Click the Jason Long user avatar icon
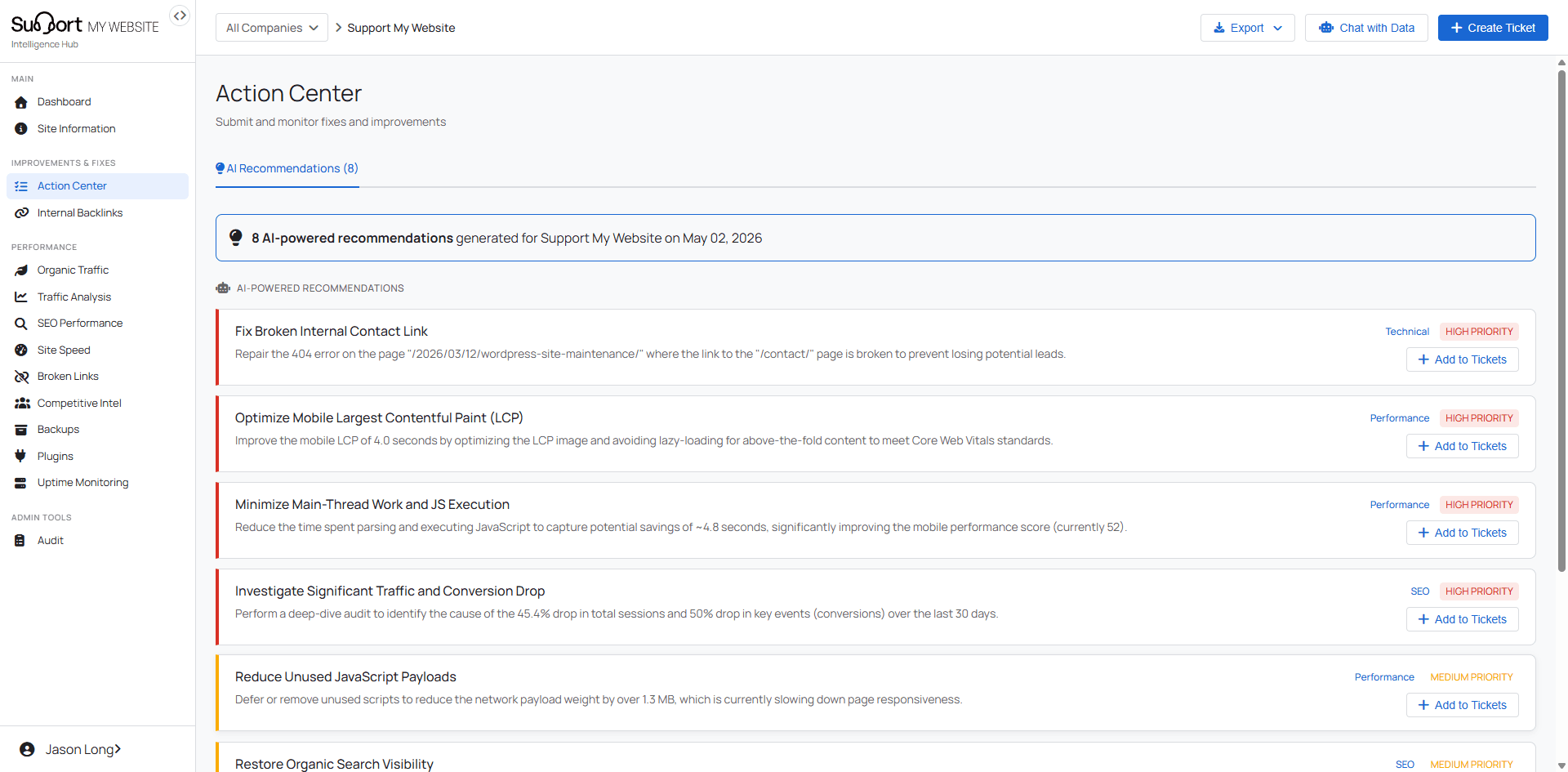Viewport: 1568px width, 772px height. [27, 750]
